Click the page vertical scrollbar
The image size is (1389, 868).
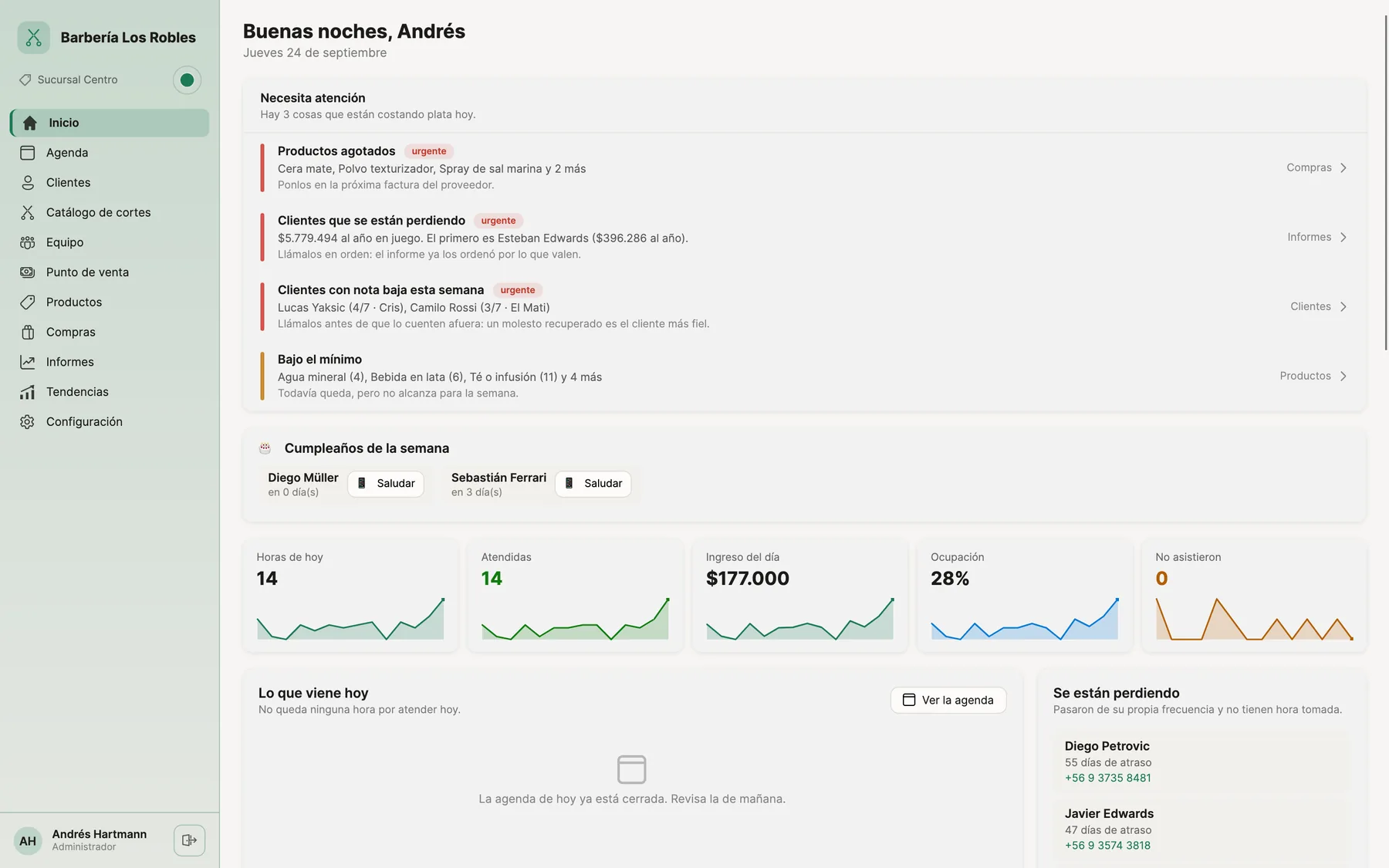coord(1386,181)
